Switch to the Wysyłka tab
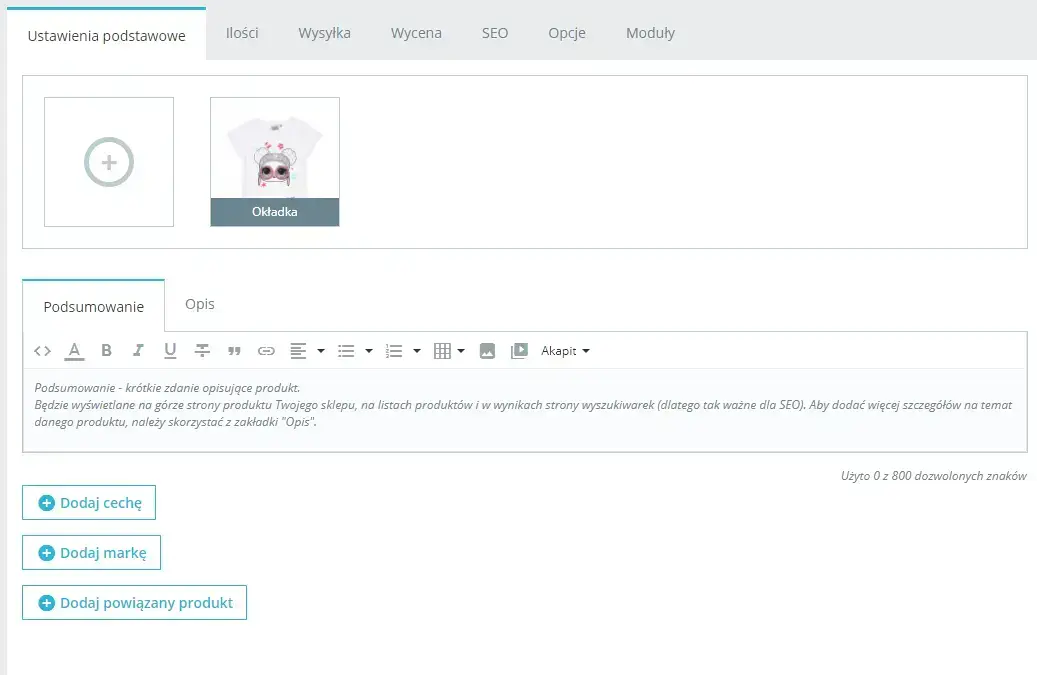 (x=324, y=33)
